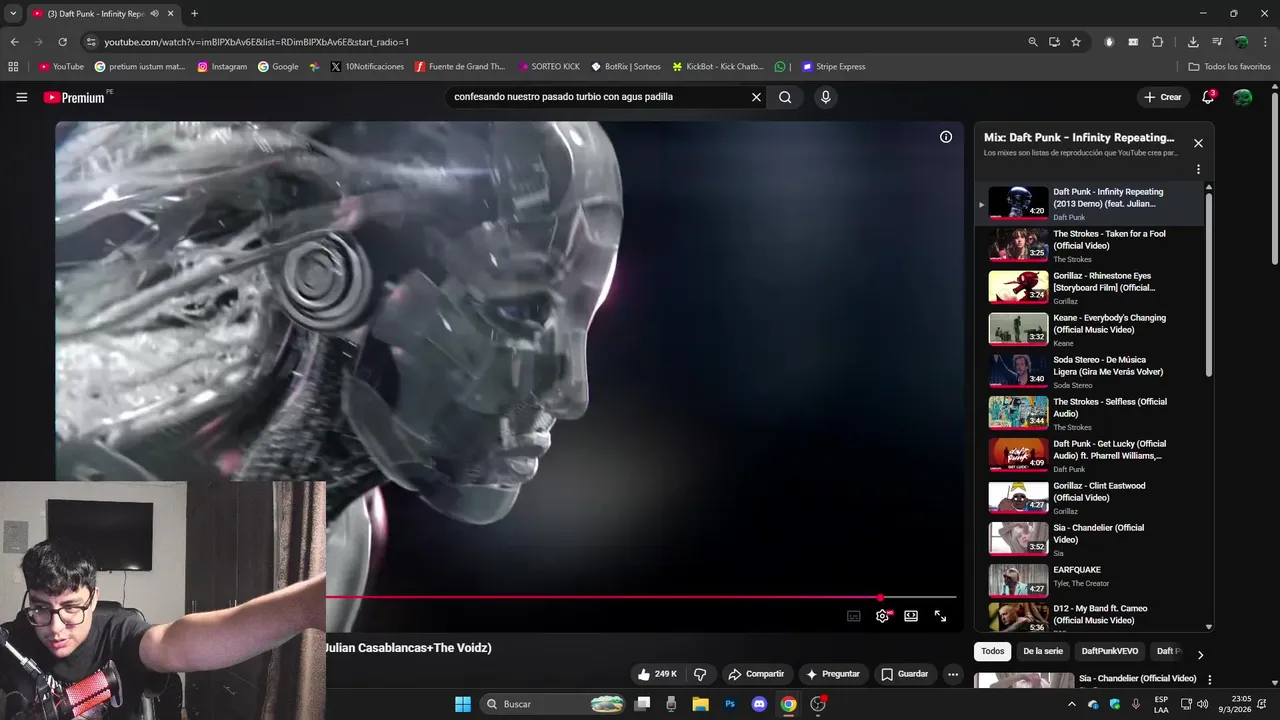Open Discord from the Windows taskbar

pos(759,704)
